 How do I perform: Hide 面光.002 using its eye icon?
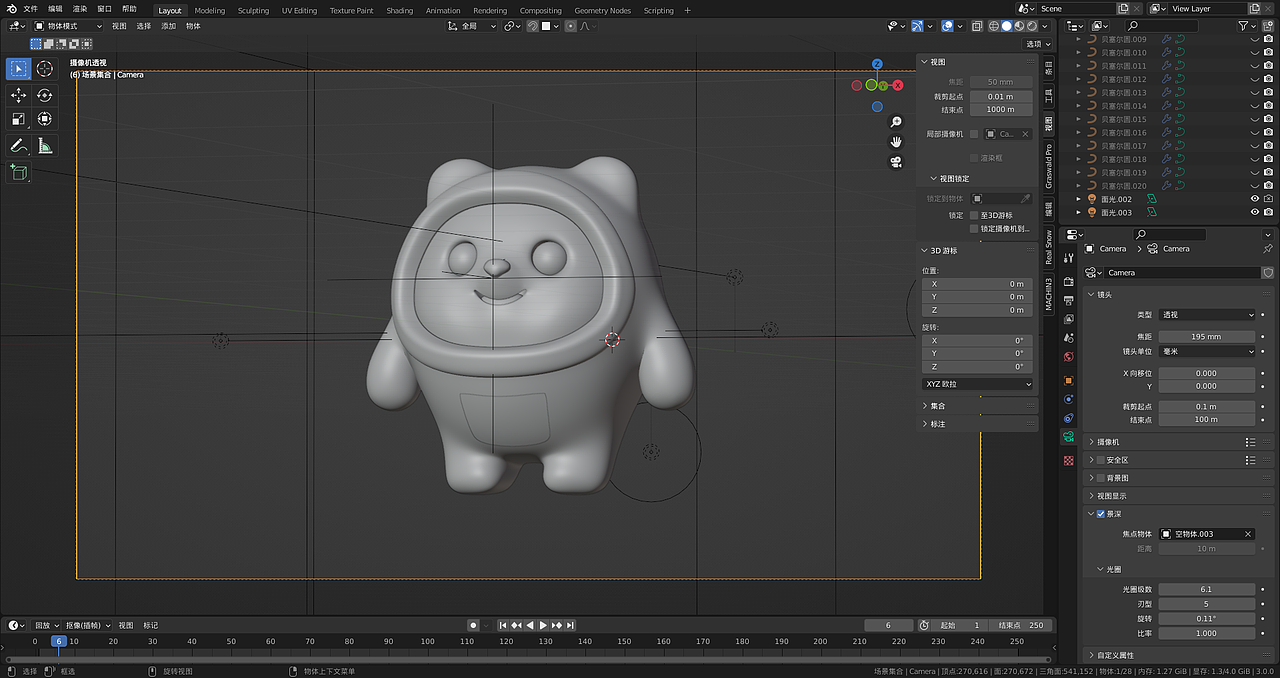pos(1254,199)
